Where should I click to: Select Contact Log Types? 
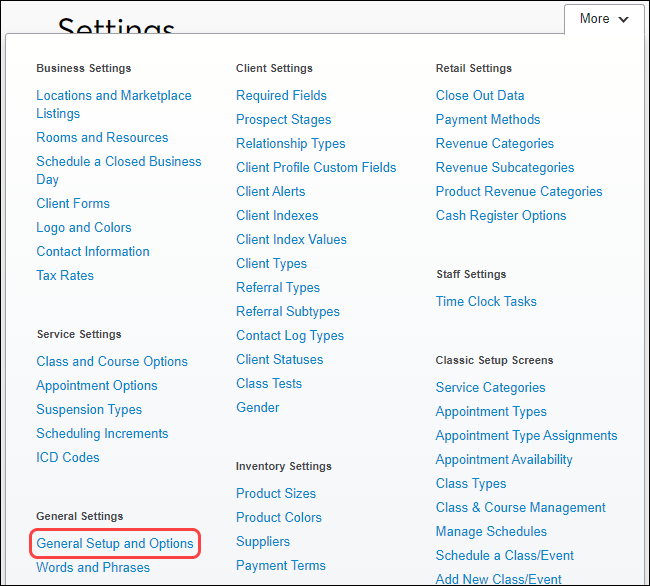coord(290,336)
